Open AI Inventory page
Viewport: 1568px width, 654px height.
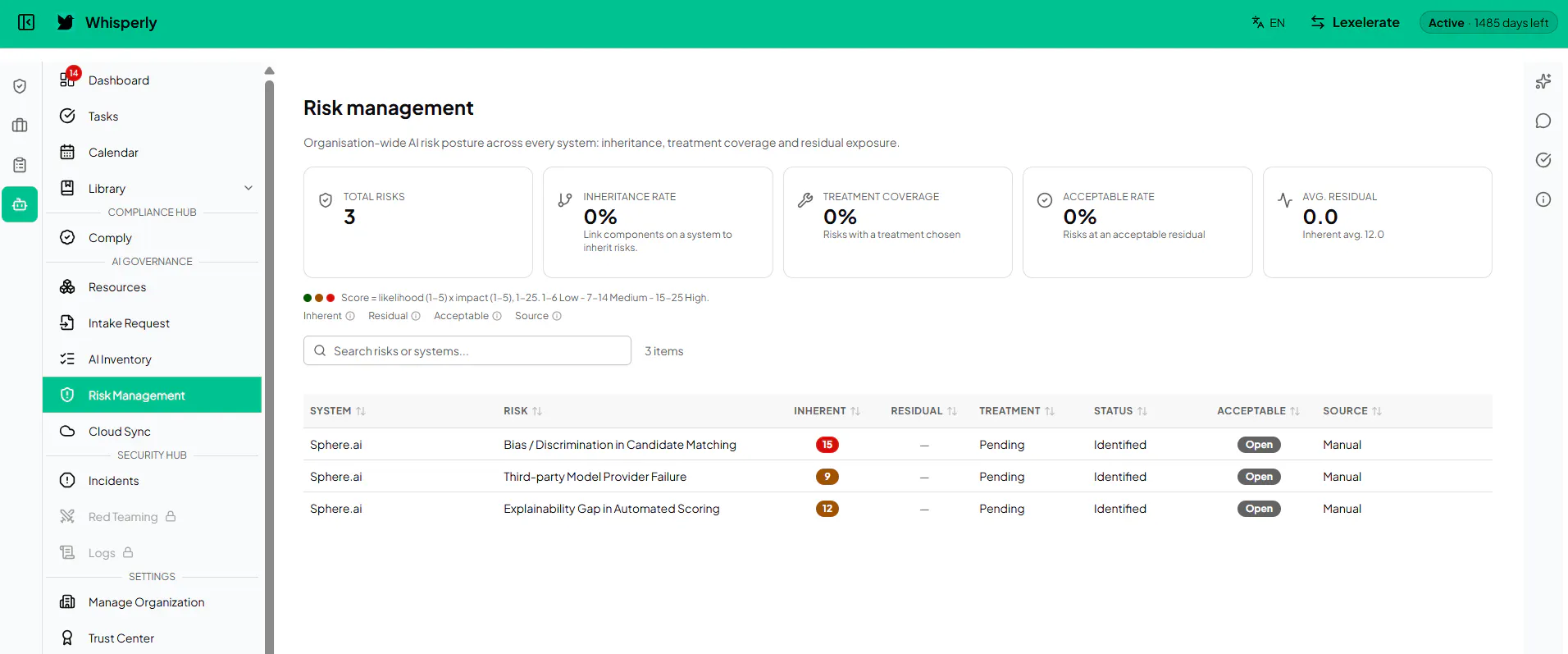pos(152,359)
